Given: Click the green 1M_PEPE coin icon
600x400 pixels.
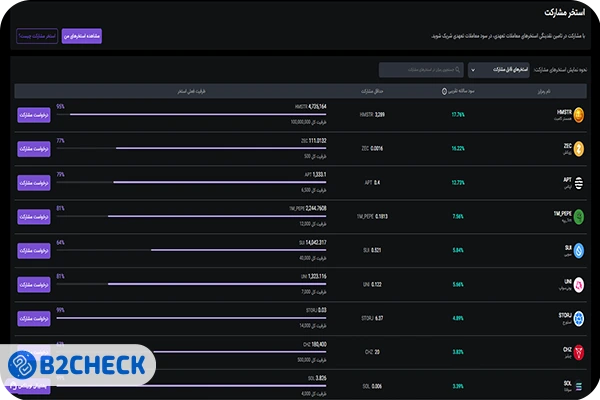Looking at the screenshot, I should tap(579, 216).
